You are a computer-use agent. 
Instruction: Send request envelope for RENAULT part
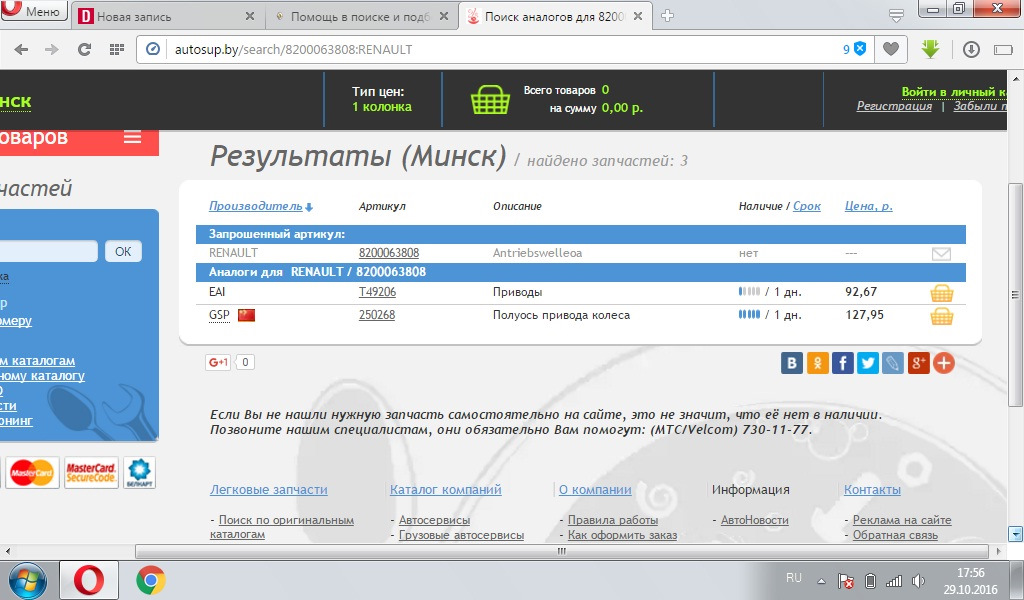[941, 253]
